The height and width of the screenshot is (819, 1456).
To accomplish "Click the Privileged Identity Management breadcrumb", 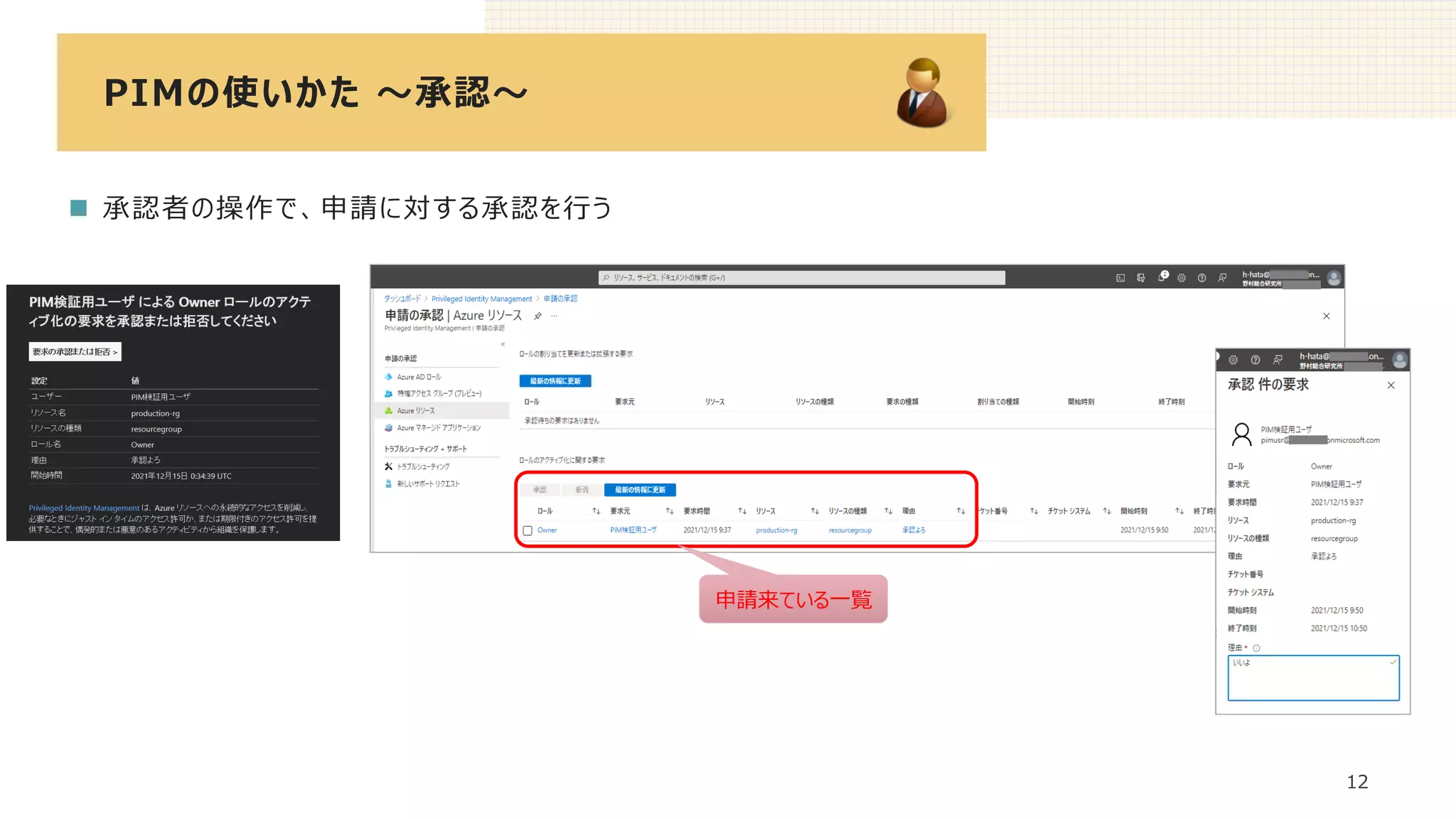I will [481, 299].
